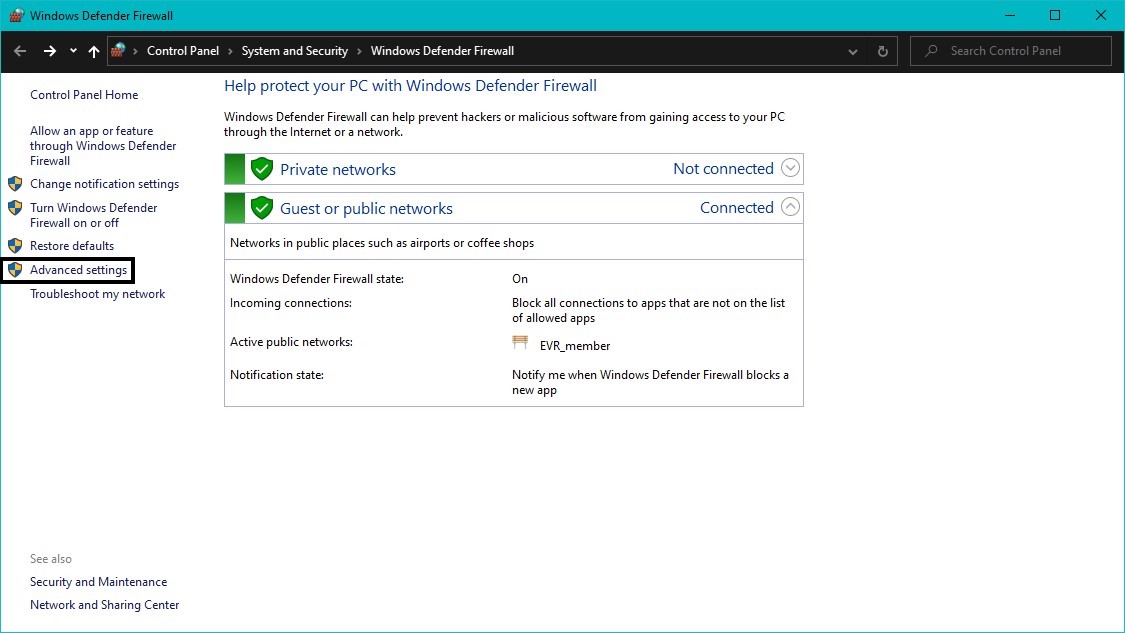1125x633 pixels.
Task: Click Networks in public places description
Action: (382, 243)
